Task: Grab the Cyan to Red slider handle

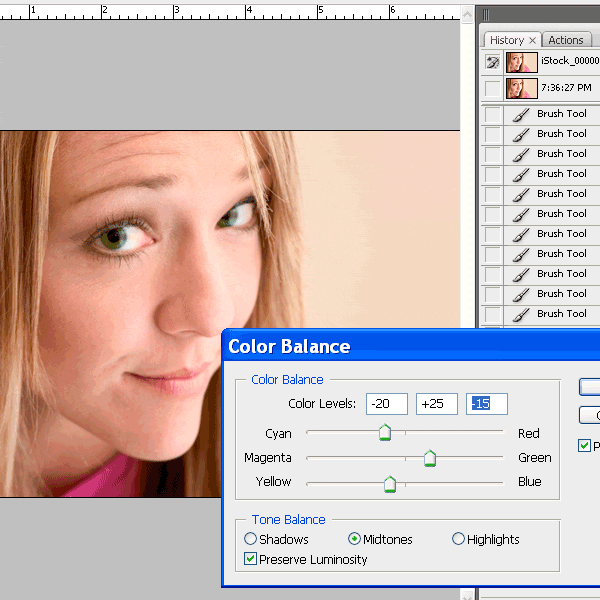Action: pyautogui.click(x=385, y=432)
